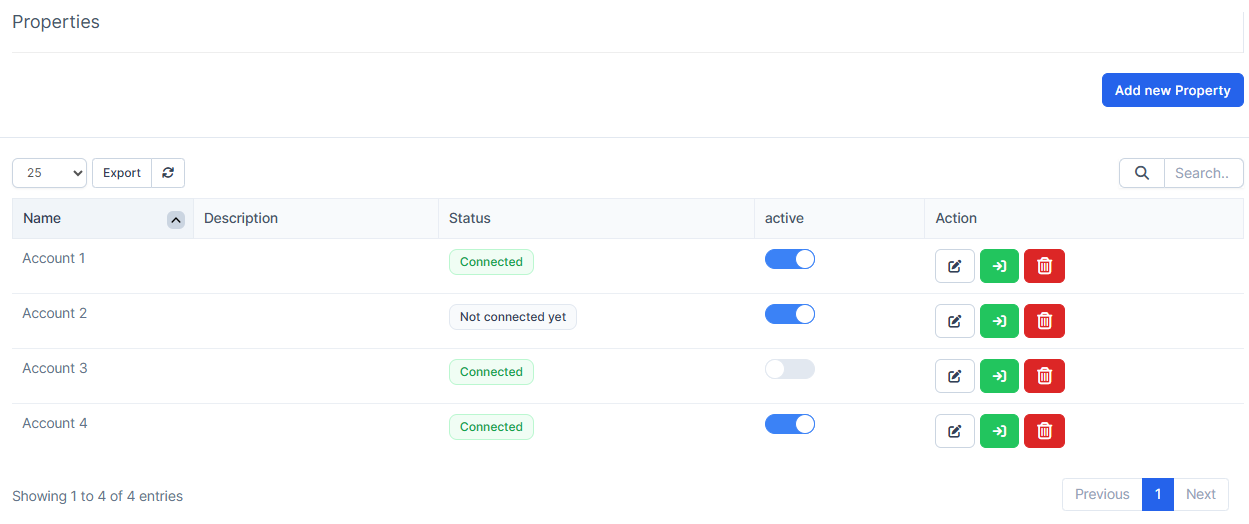Click the refresh table icon

[168, 173]
